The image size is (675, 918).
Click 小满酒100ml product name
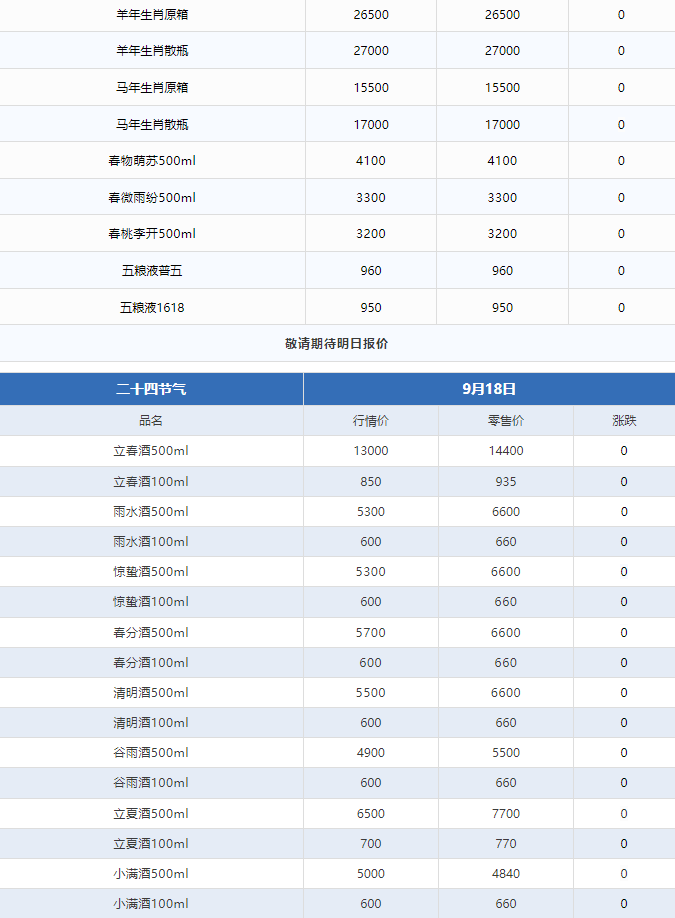151,904
